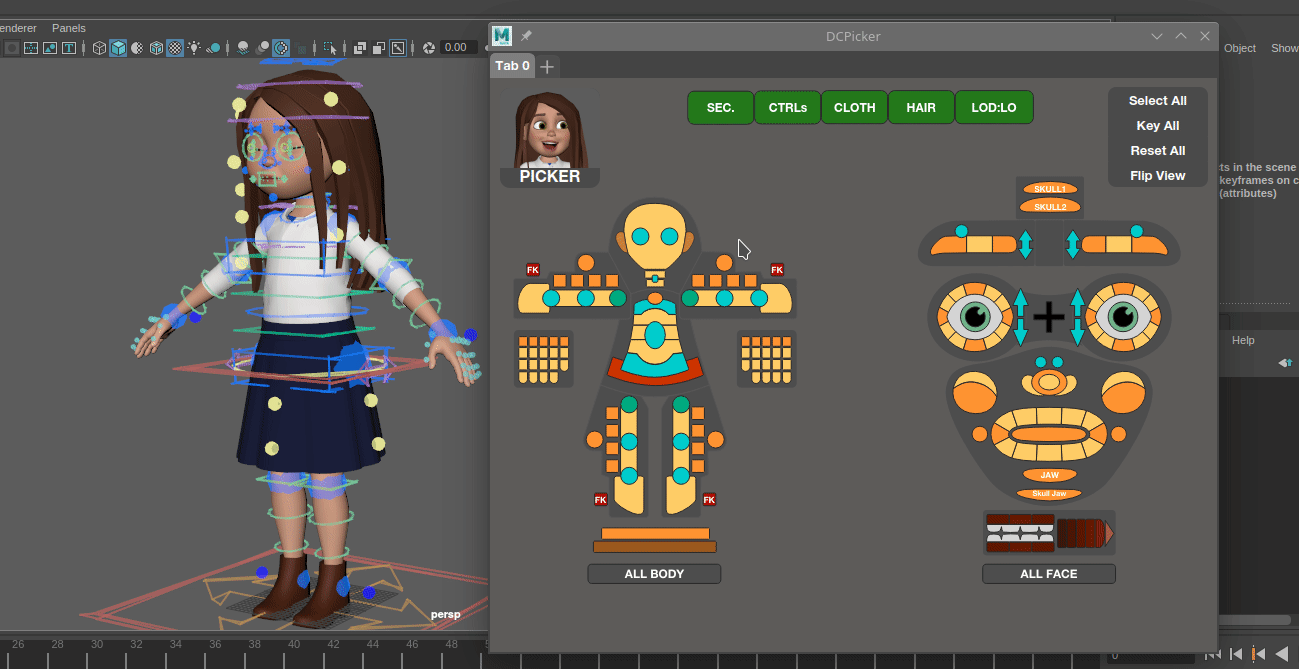Viewport: 1299px width, 669px height.
Task: Toggle textured checkerboard display icon
Action: tap(174, 47)
